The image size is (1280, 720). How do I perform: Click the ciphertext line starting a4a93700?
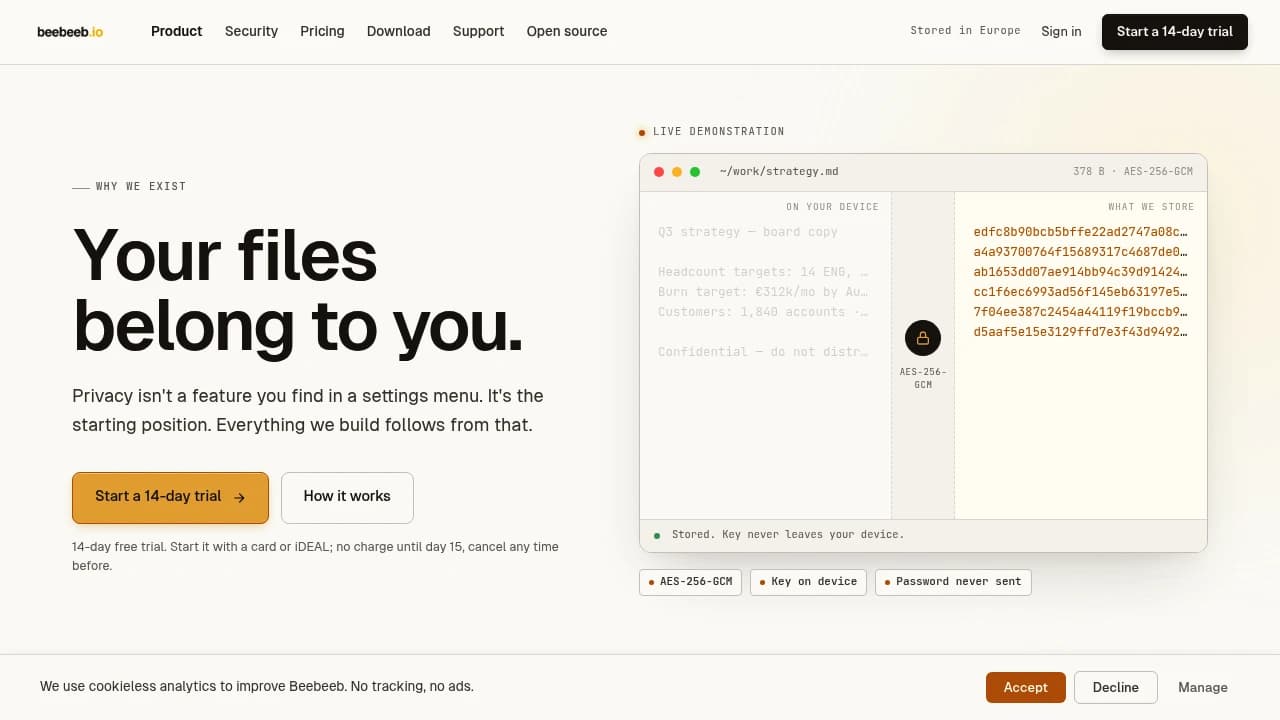[1081, 252]
